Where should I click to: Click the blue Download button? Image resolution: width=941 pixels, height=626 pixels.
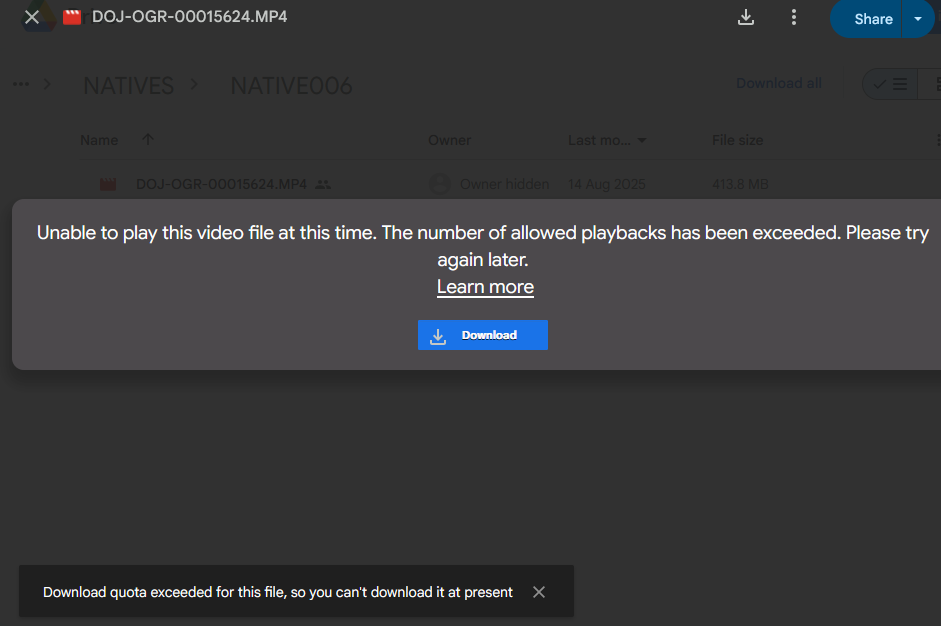point(483,335)
